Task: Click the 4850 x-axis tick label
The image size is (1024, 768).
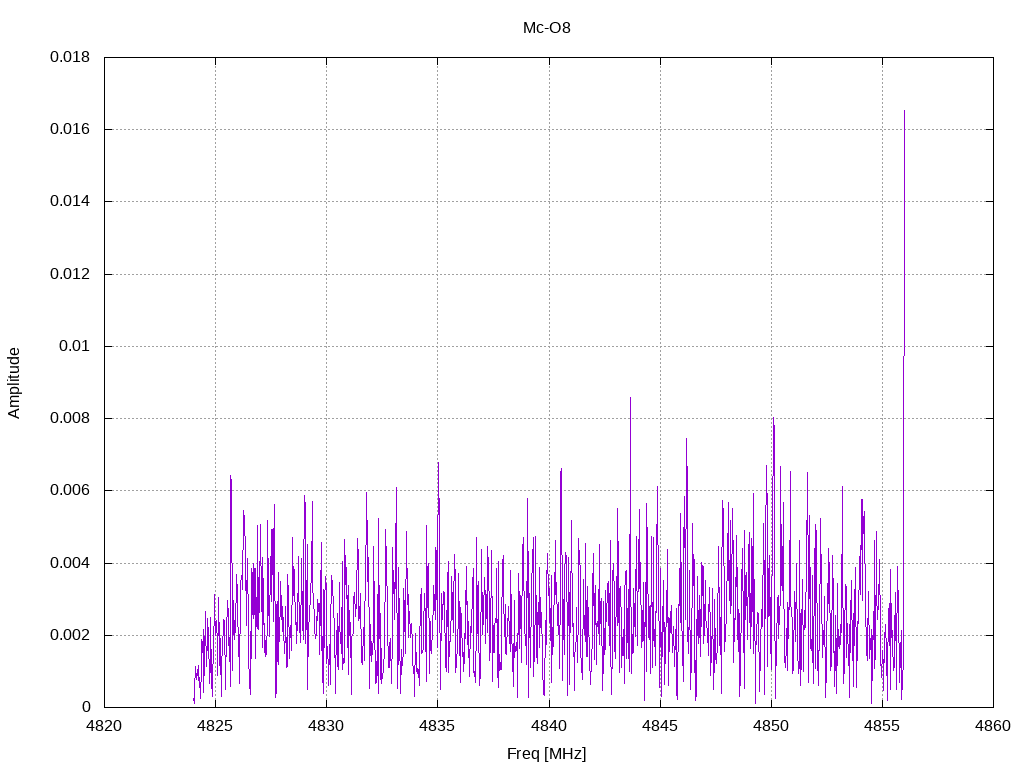Action: tap(771, 726)
